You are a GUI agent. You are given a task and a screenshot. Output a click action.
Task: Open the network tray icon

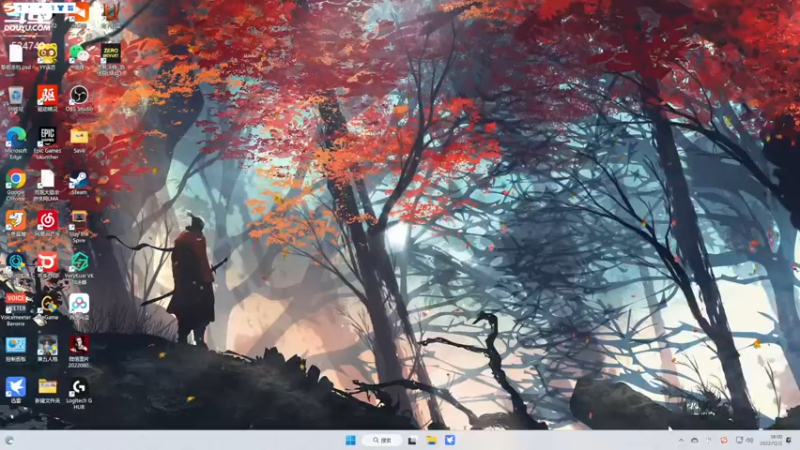click(x=739, y=440)
